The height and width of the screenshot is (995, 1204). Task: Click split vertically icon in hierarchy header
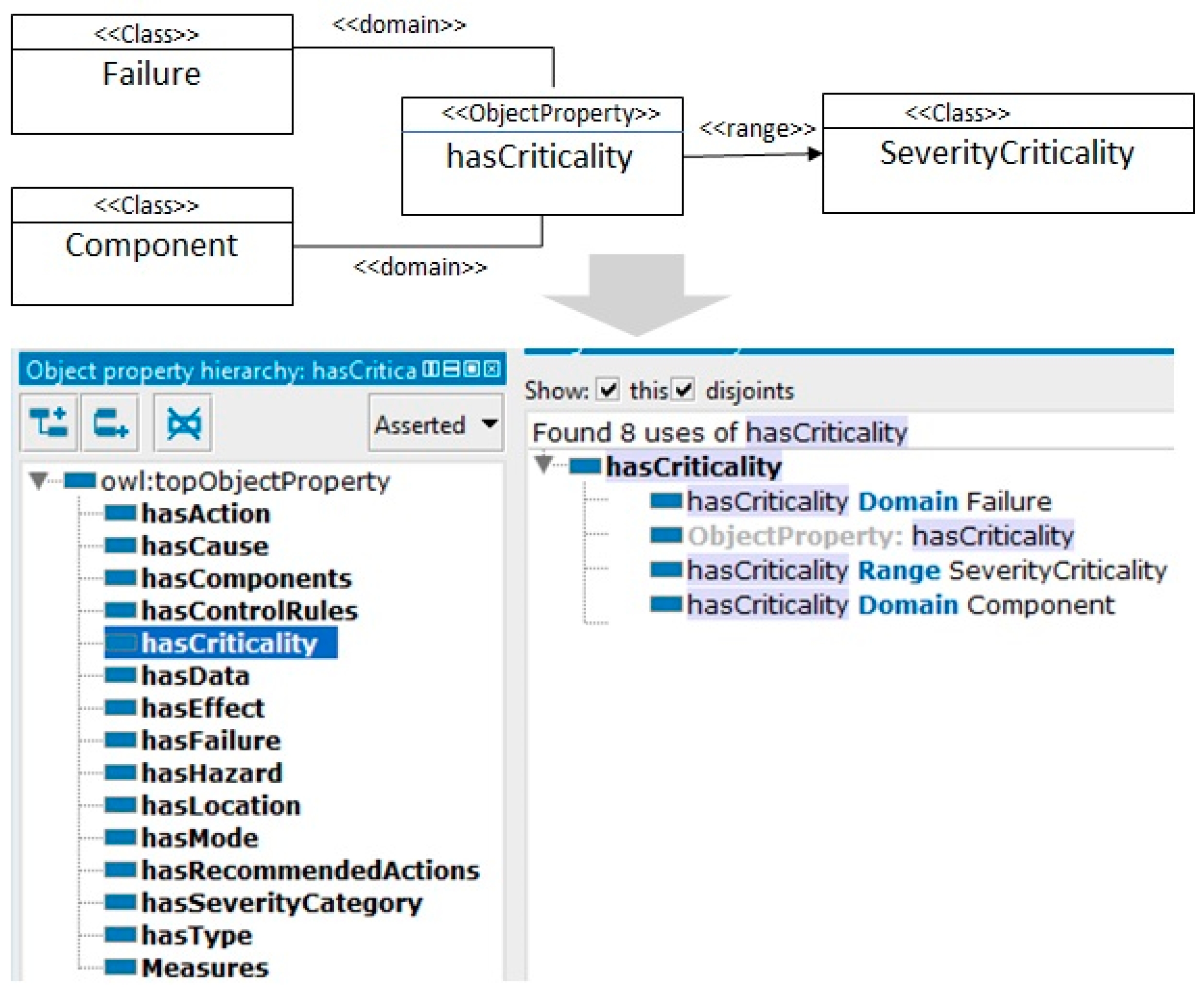430,370
